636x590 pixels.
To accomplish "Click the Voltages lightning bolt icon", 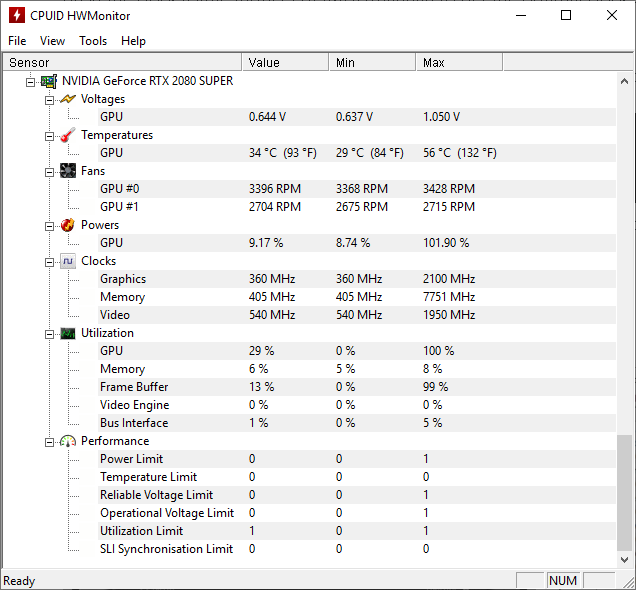I will point(68,99).
